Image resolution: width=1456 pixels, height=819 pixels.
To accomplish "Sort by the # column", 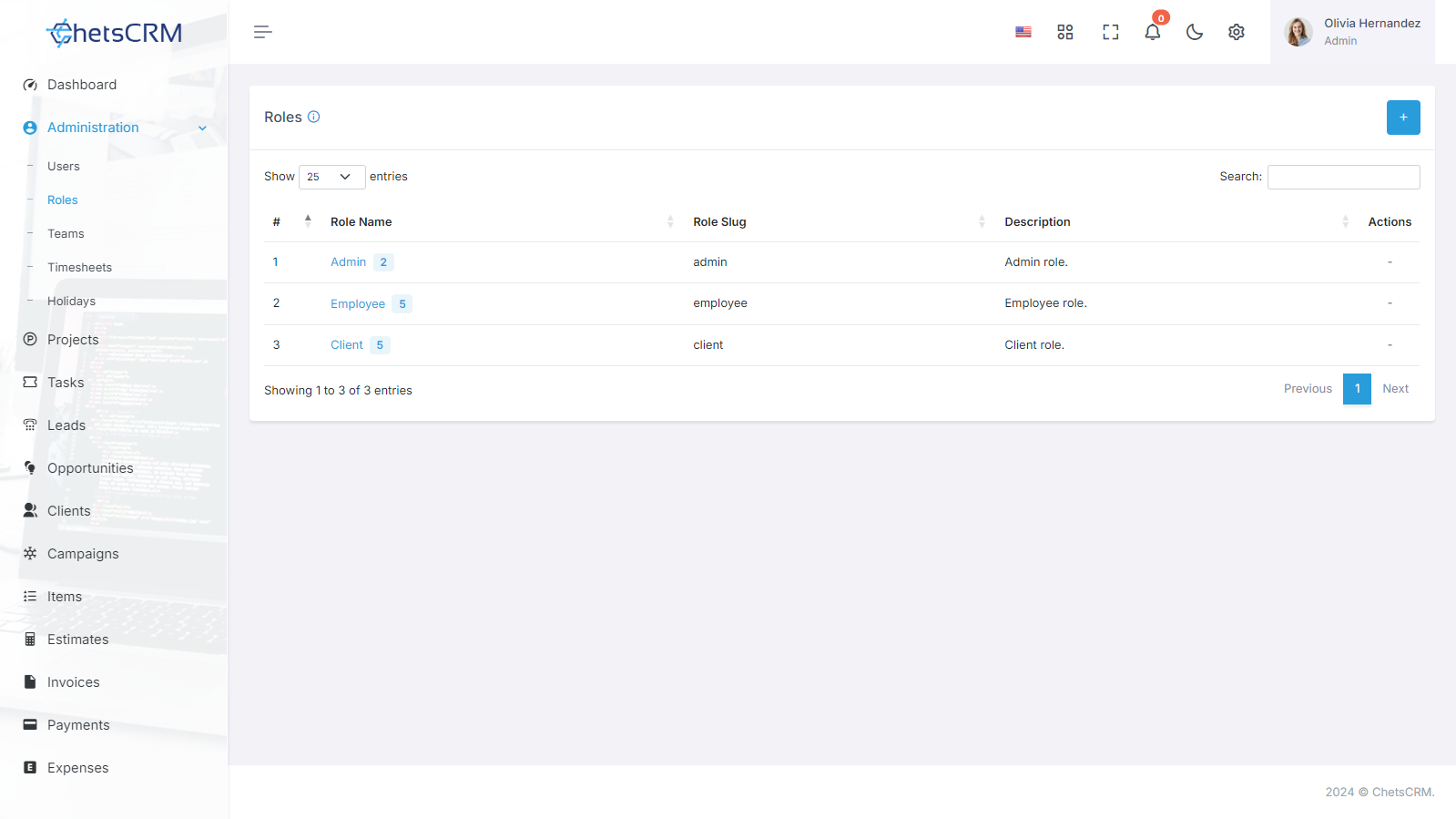I will click(x=291, y=221).
